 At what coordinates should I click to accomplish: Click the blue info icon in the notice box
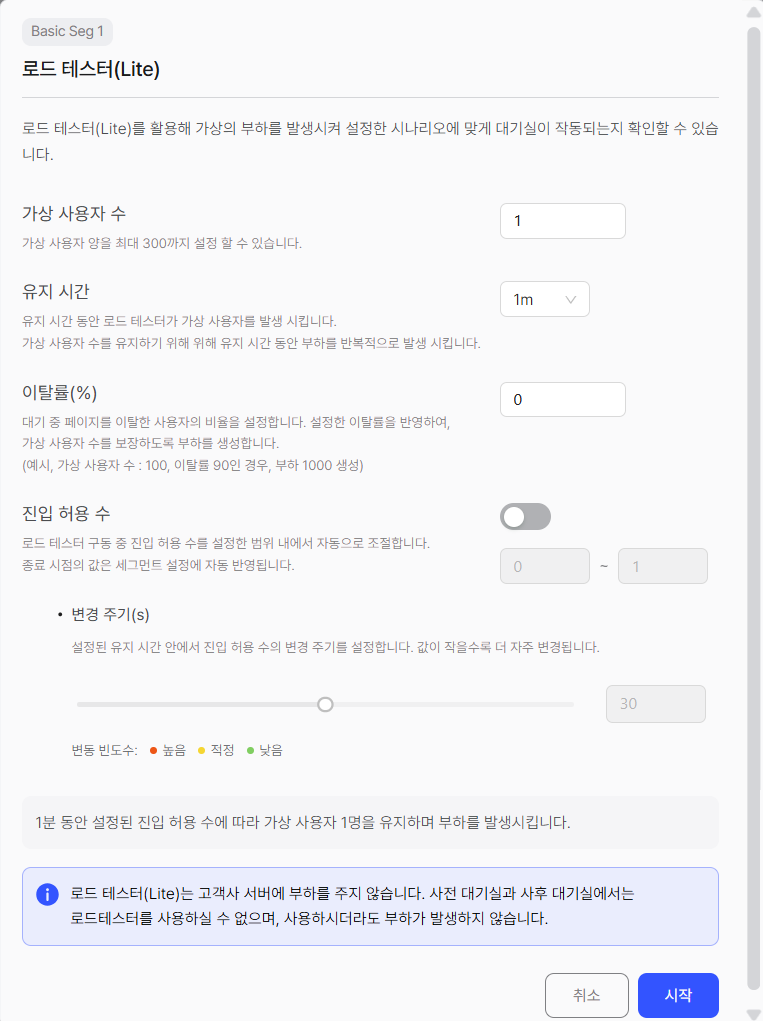tap(45, 894)
